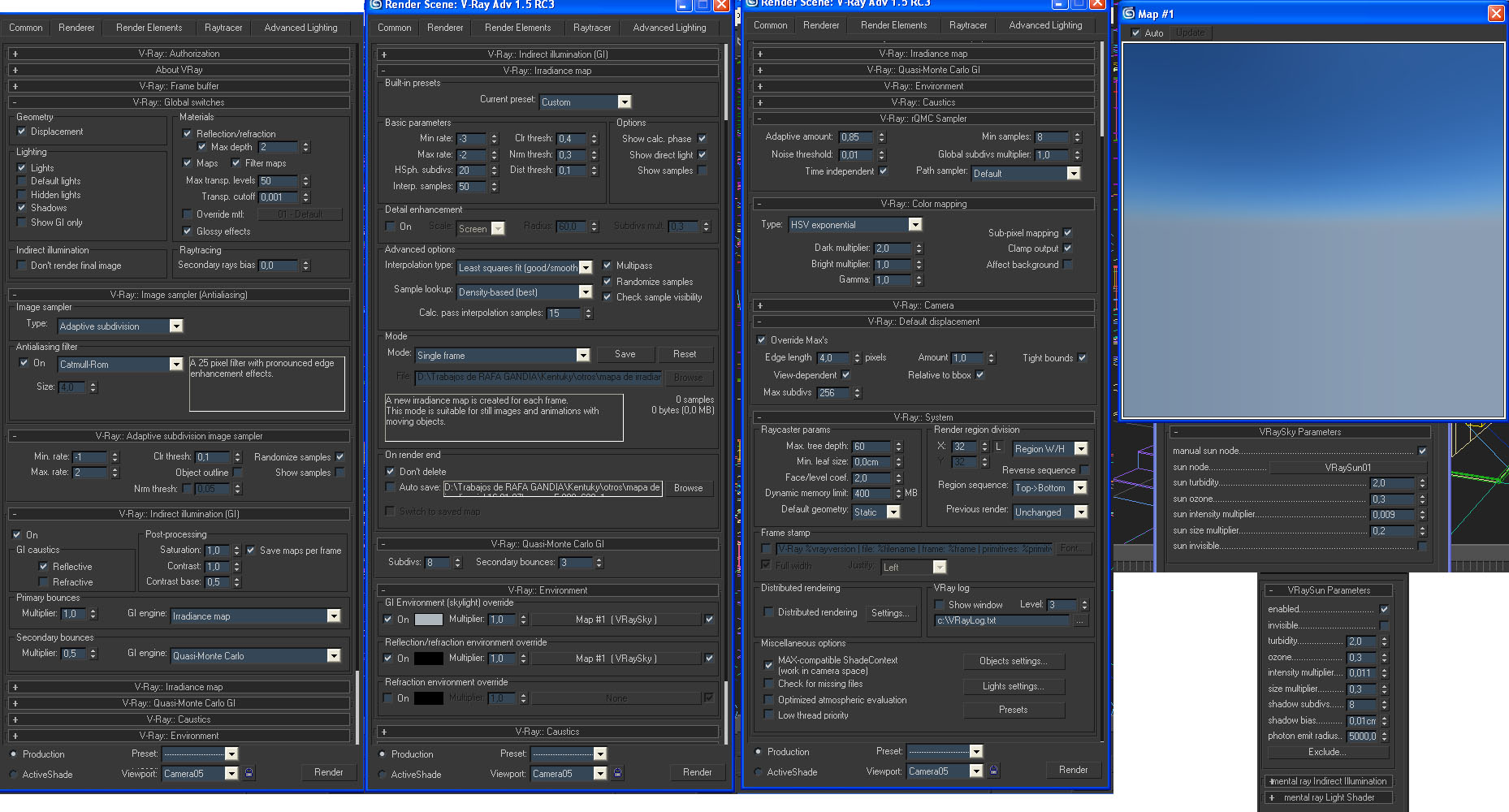1509x812 pixels.
Task: Toggle the Default lights checkbox
Action: 22,181
